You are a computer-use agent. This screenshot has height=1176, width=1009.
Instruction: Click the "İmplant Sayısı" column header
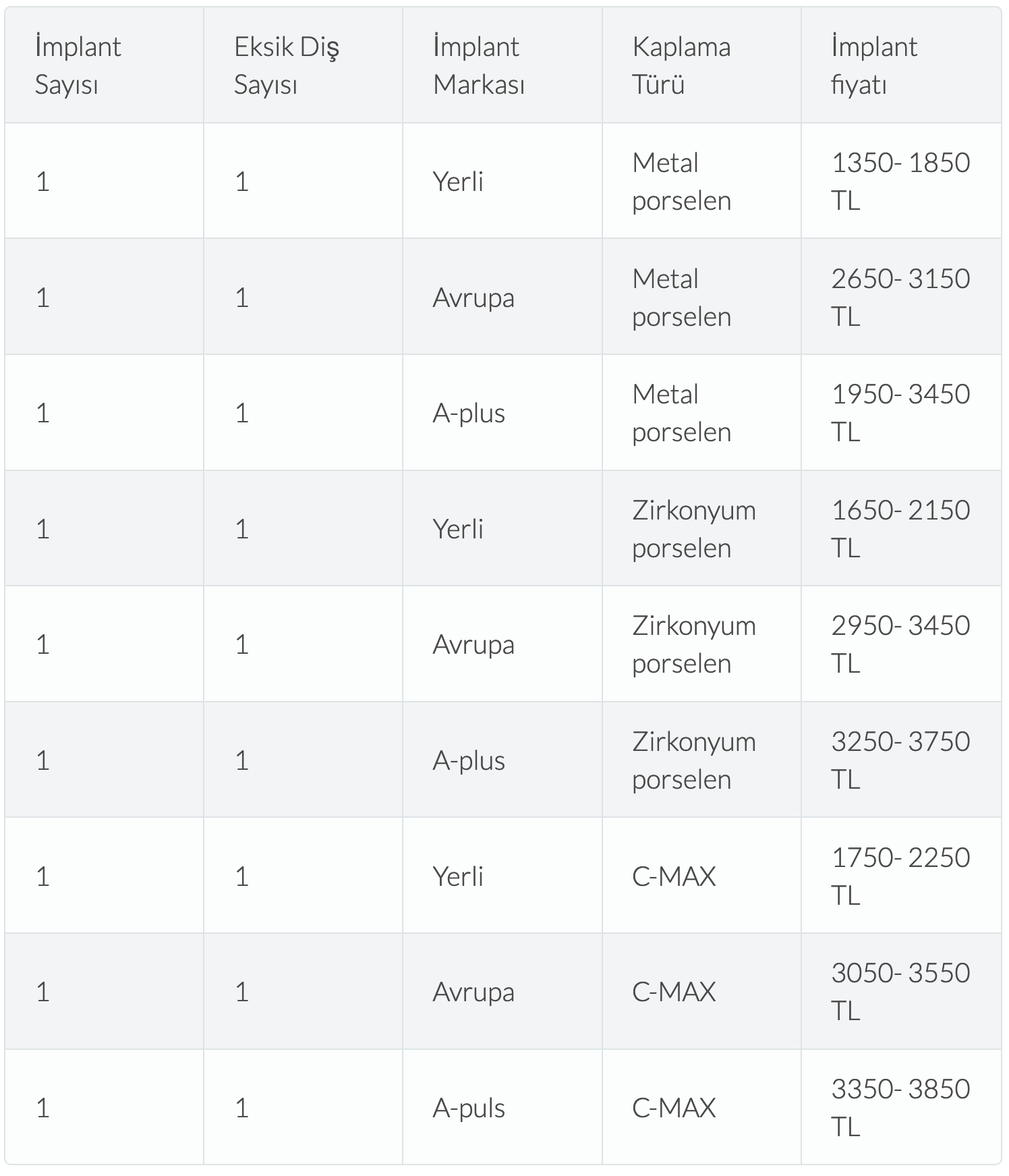[x=78, y=65]
